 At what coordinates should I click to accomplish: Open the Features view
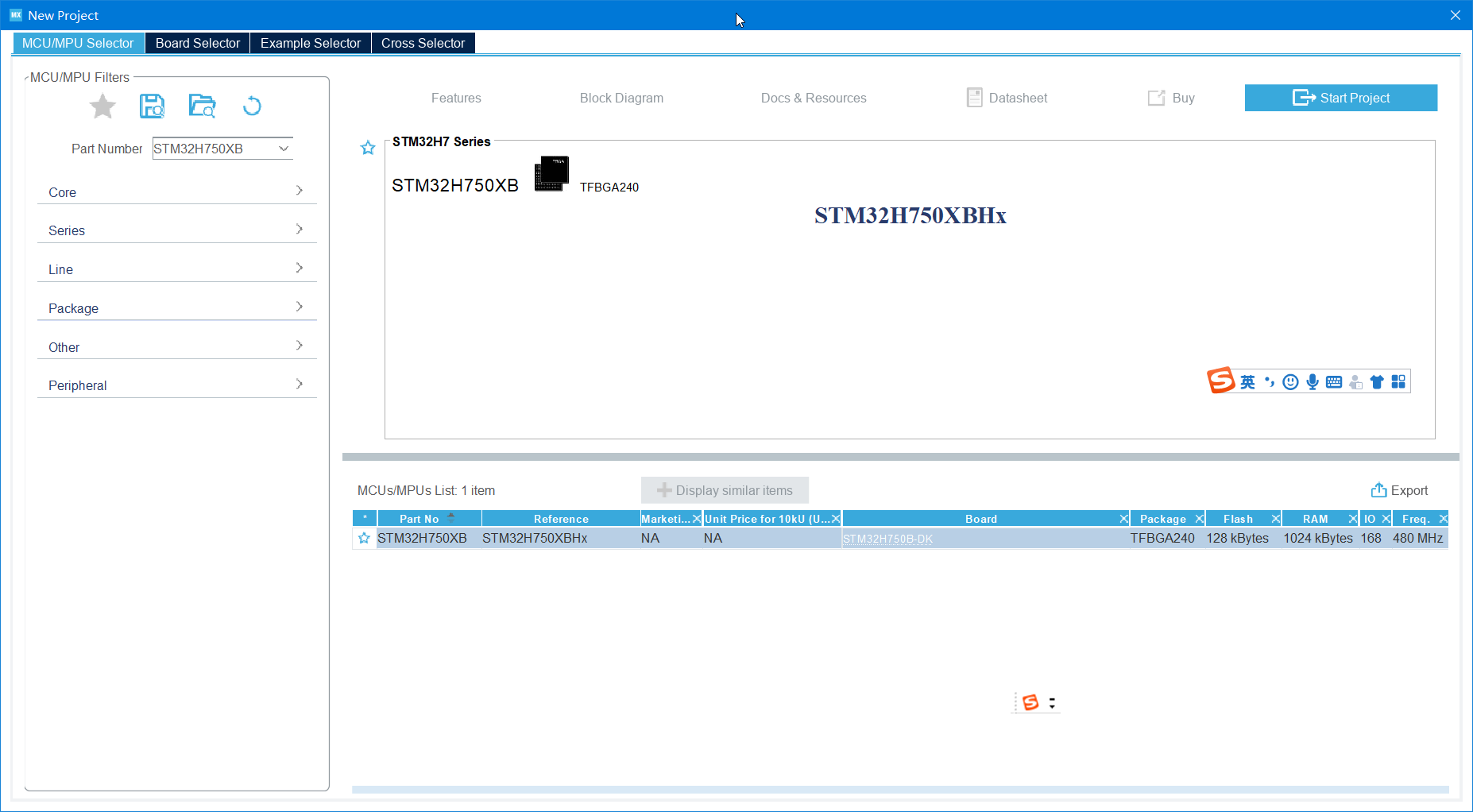coord(456,98)
